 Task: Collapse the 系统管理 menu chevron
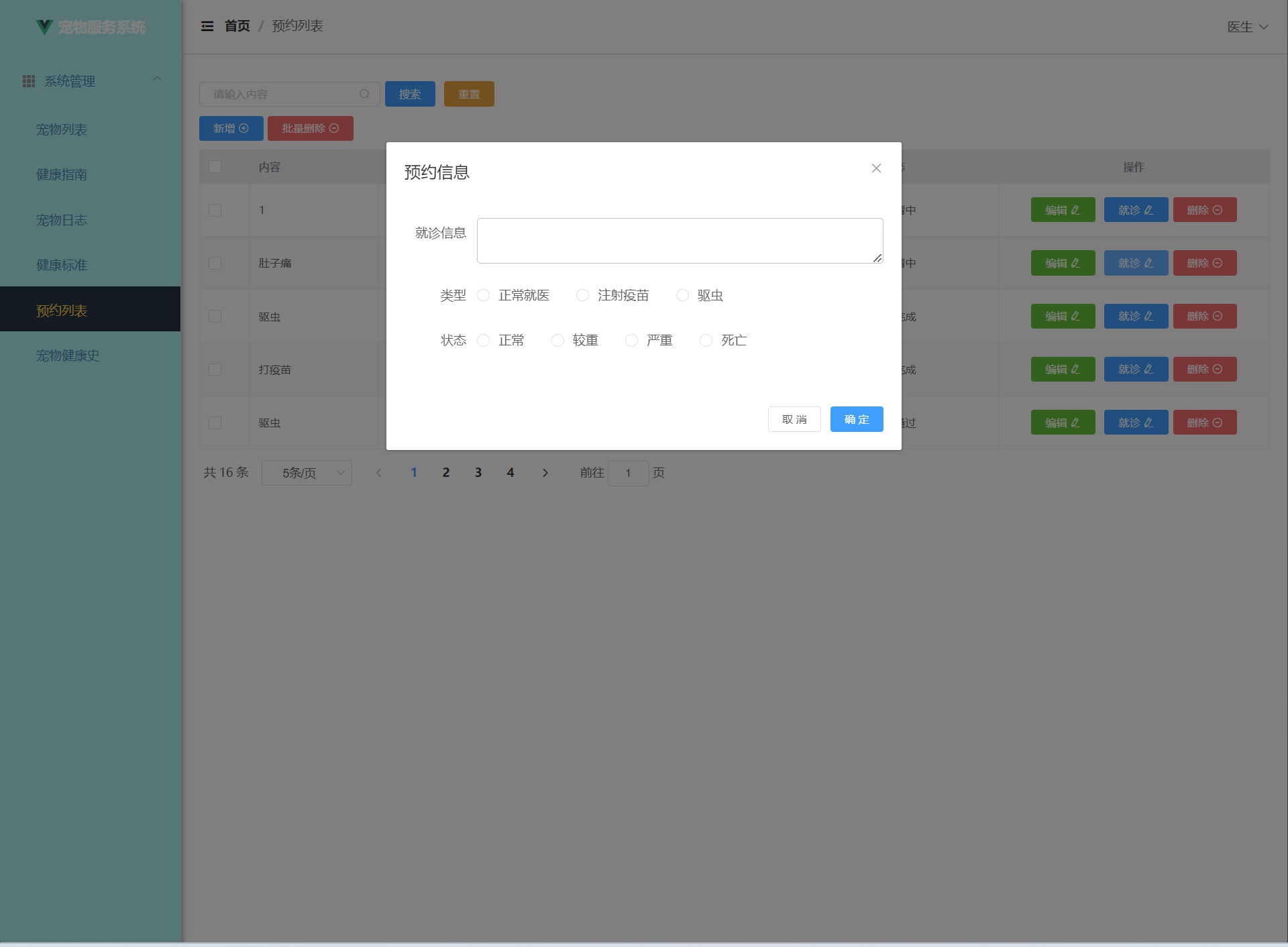157,79
